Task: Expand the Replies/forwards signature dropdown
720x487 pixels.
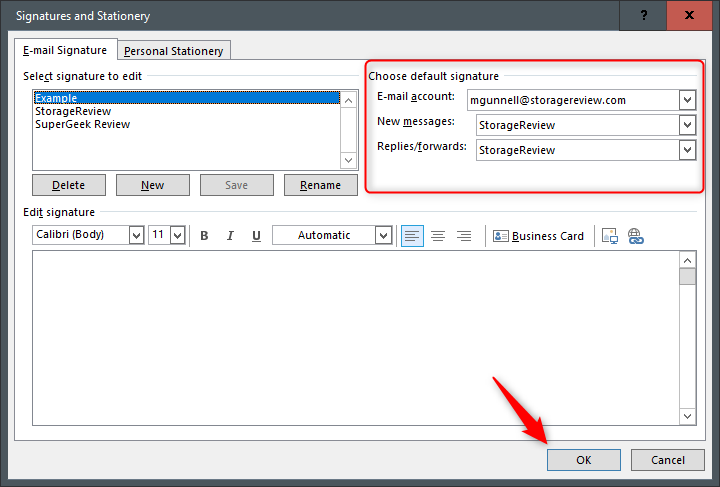Action: [687, 150]
